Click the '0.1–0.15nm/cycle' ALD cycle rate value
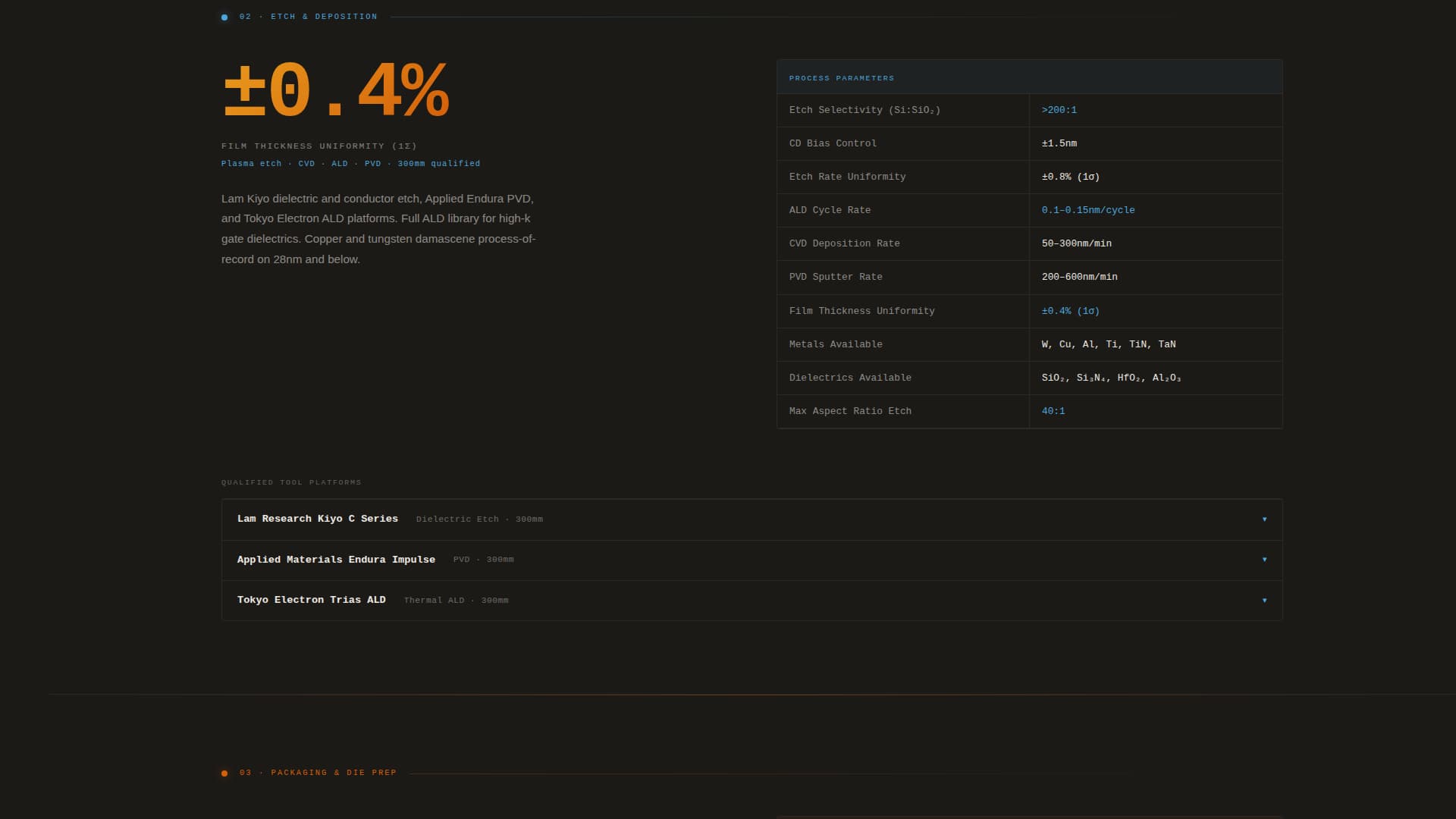 [1088, 210]
